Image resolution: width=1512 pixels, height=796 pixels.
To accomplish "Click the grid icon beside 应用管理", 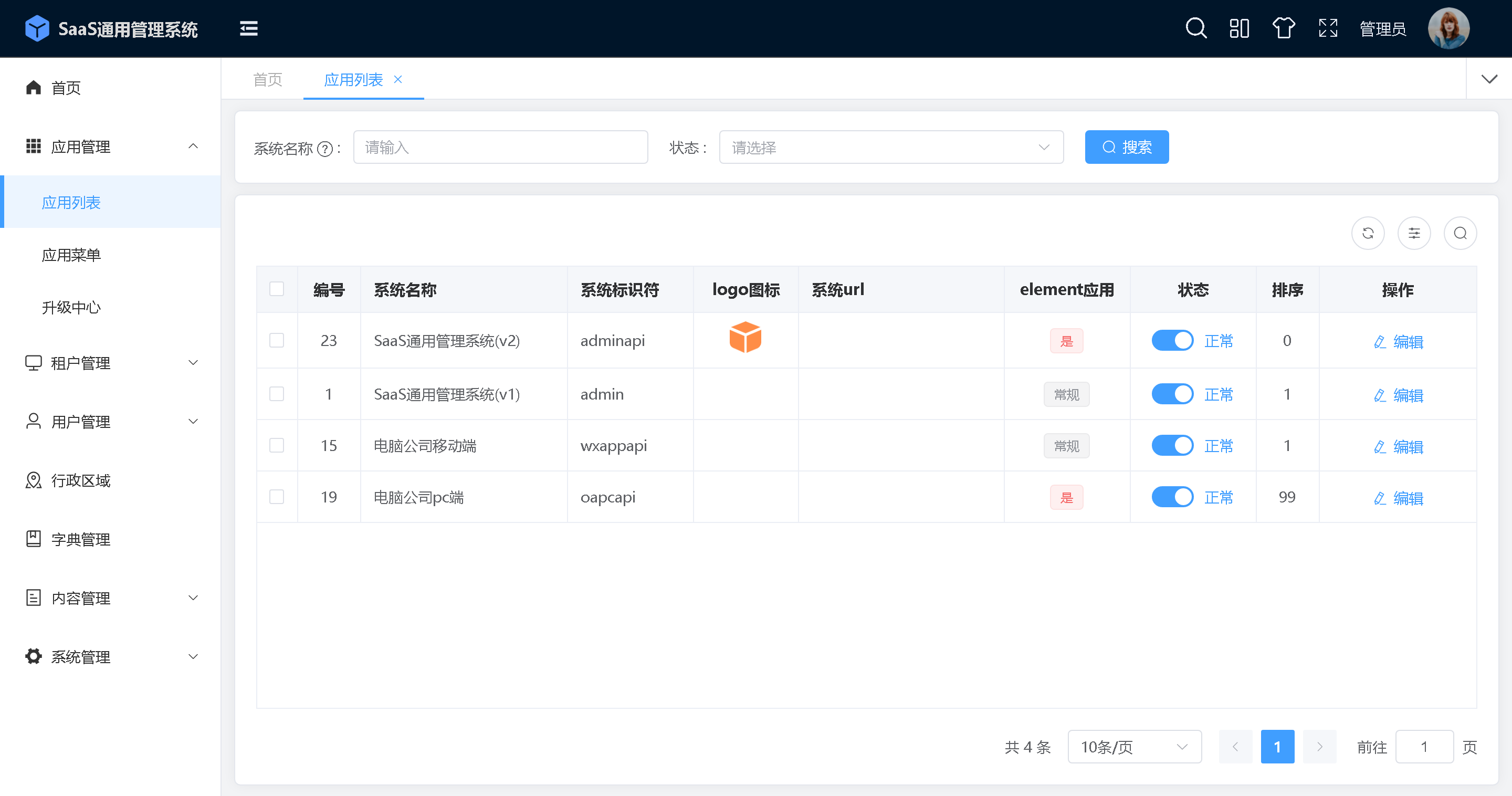I will pos(34,146).
